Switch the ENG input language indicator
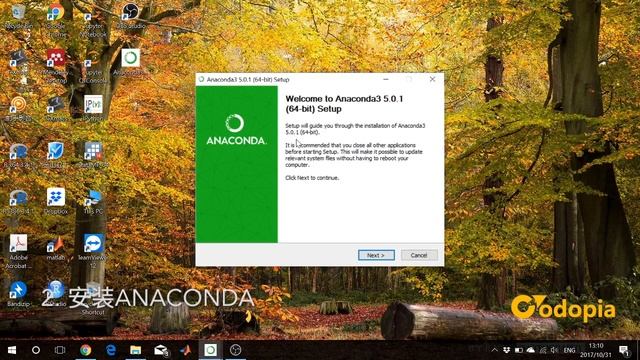 click(569, 350)
